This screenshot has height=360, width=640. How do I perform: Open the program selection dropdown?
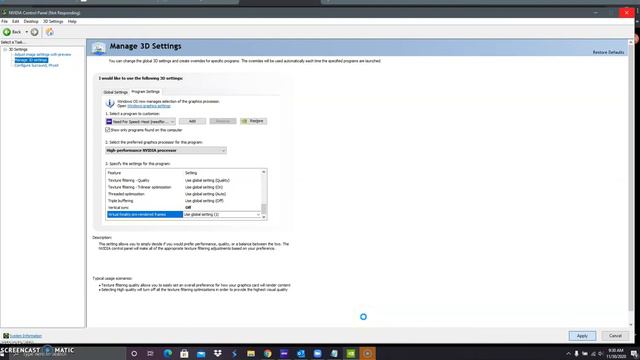(x=140, y=122)
